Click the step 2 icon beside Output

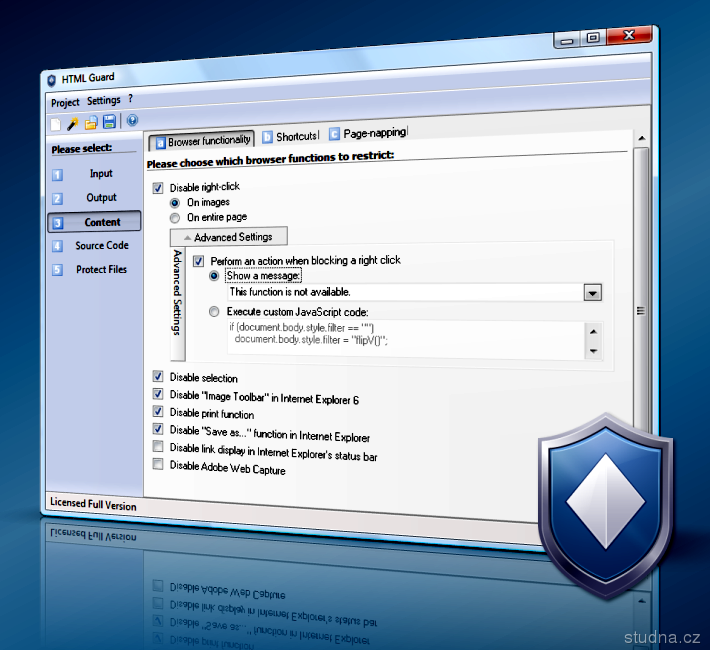(x=58, y=198)
